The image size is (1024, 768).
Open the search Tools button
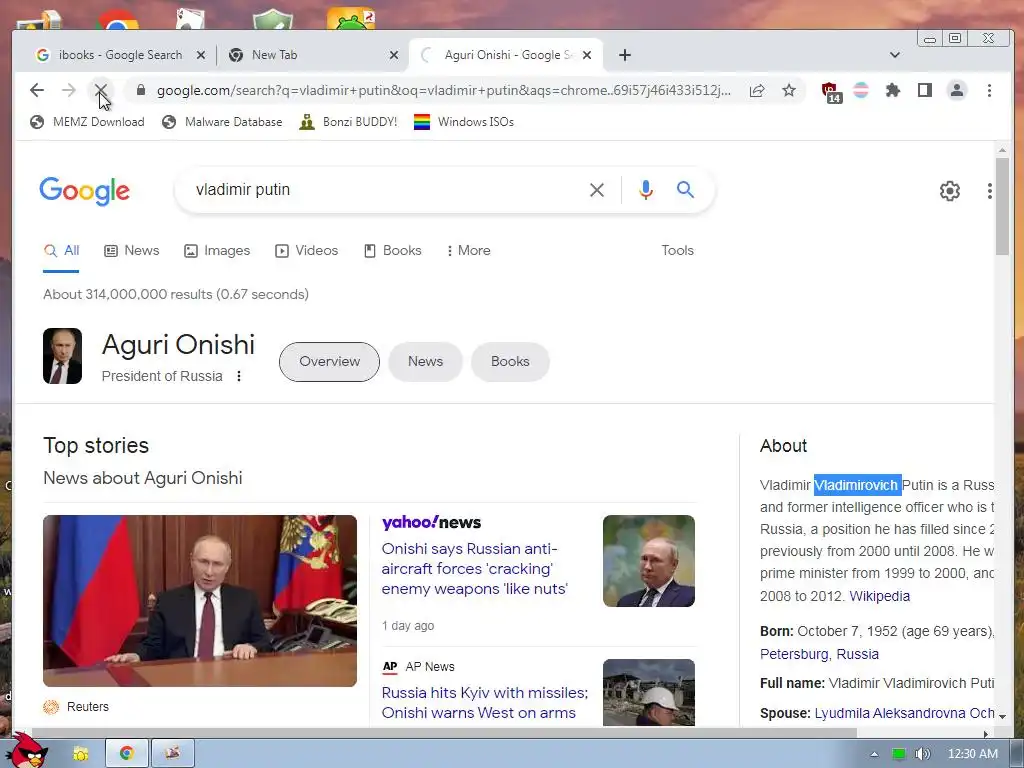(677, 251)
